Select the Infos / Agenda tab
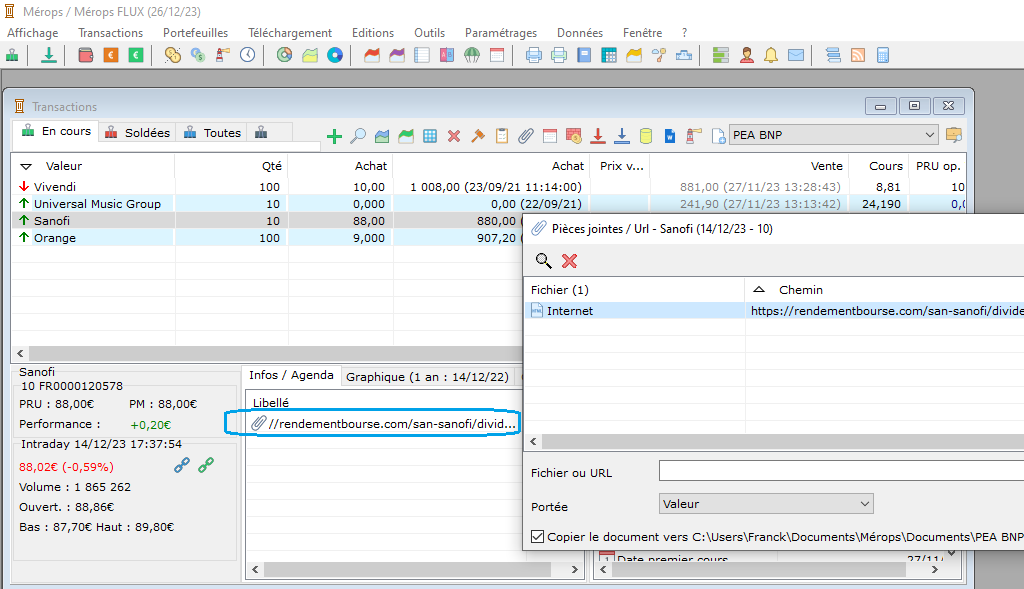This screenshot has height=589, width=1024. coord(291,375)
